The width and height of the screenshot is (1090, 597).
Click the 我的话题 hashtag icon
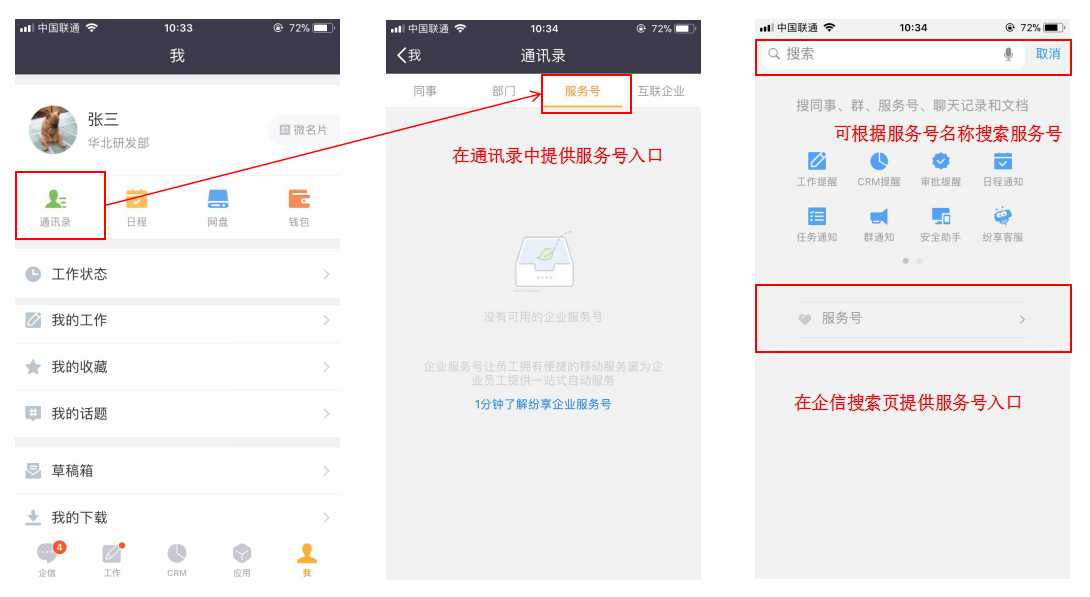[x=33, y=414]
